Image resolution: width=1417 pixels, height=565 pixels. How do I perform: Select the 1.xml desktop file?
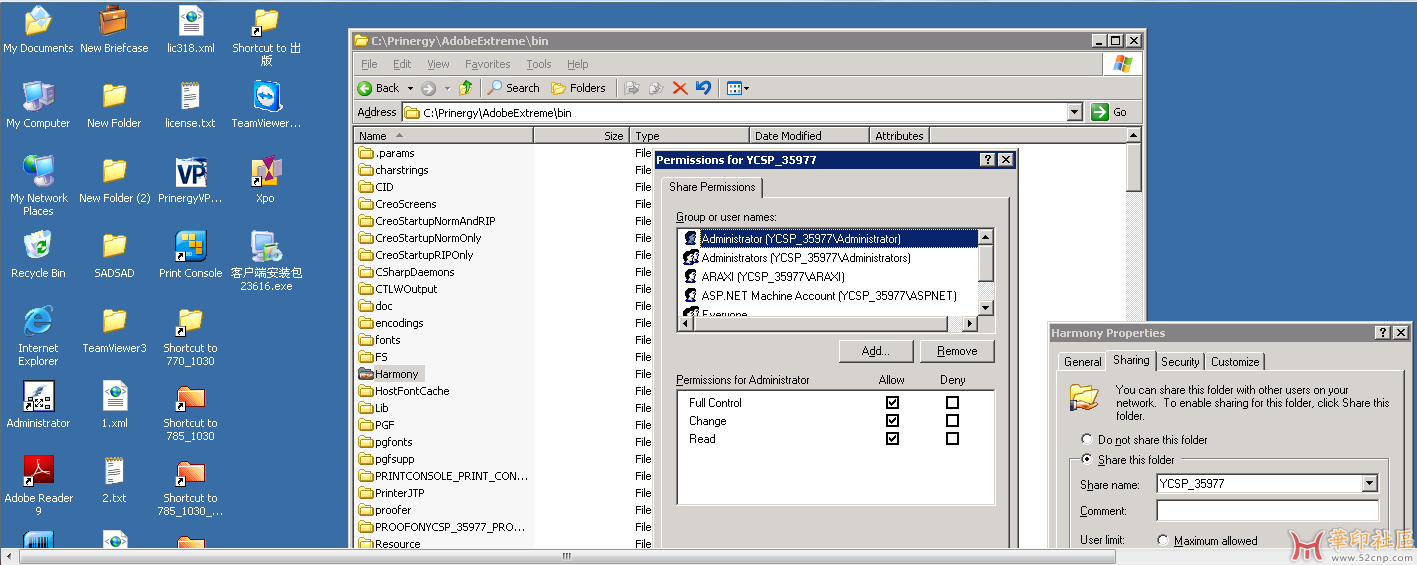coord(114,405)
